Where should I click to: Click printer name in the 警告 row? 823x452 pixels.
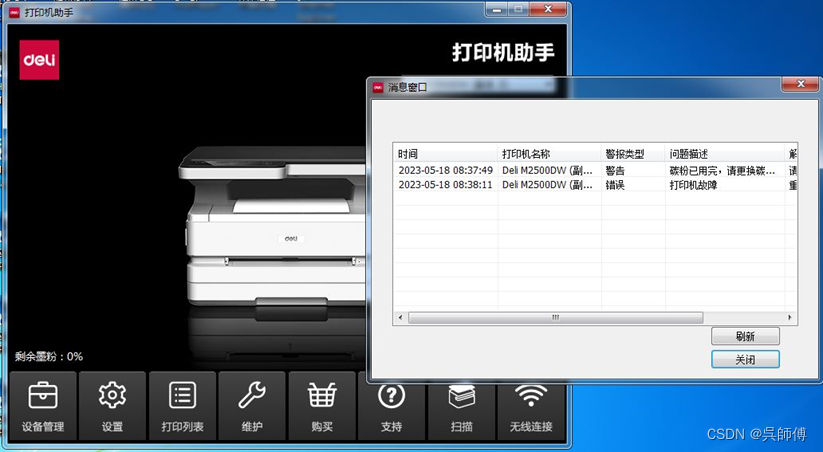click(547, 170)
